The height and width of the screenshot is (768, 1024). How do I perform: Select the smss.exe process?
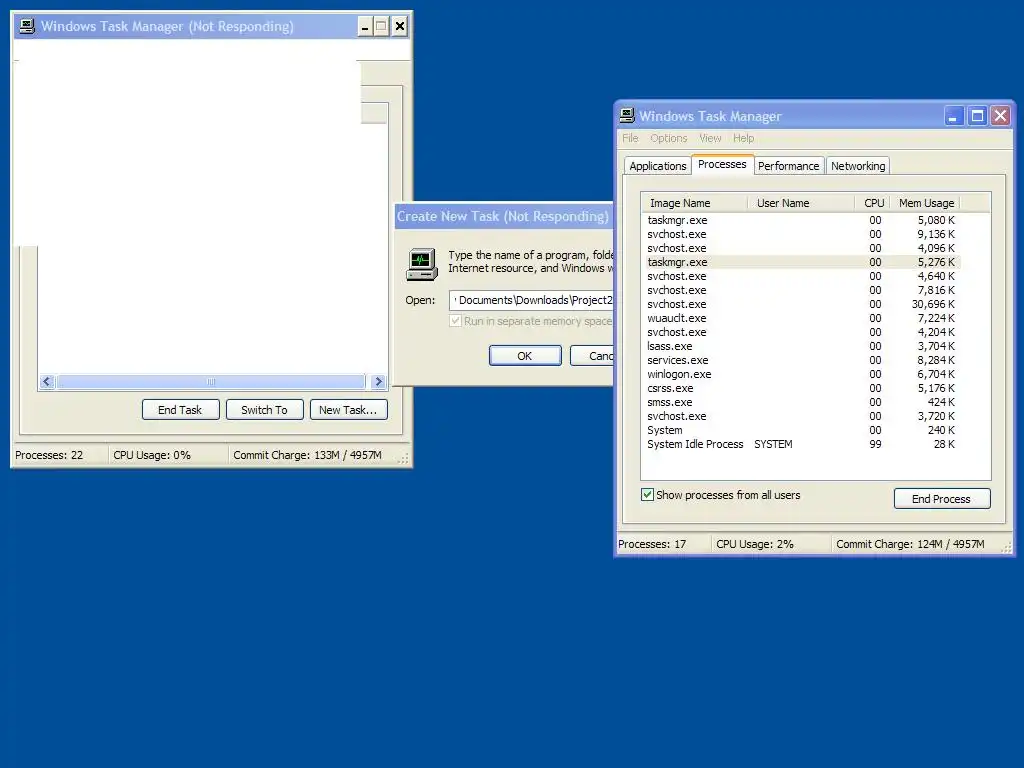801,402
